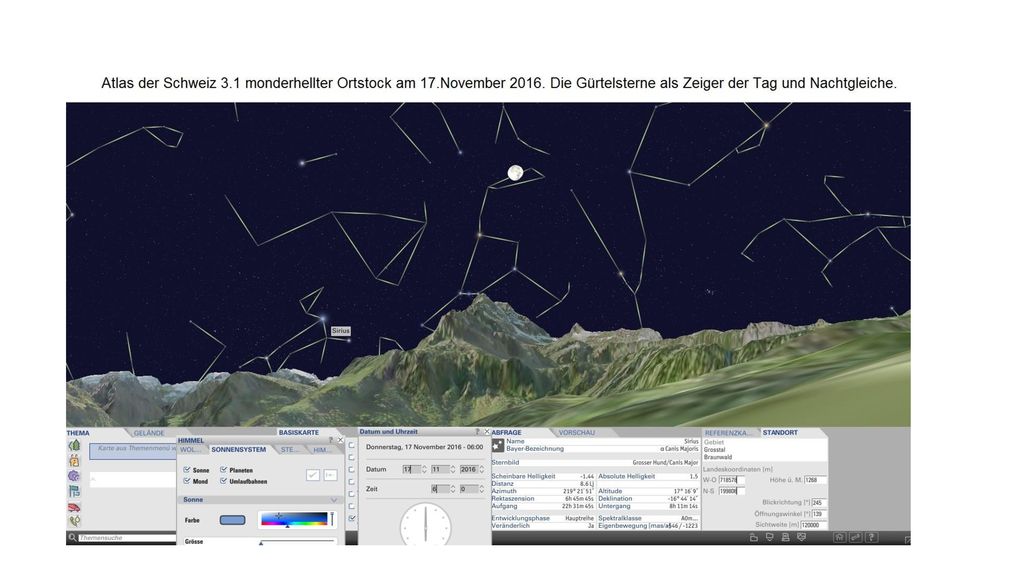1024x576 pixels.
Task: Click the Blickrichtung input field
Action: (x=818, y=503)
